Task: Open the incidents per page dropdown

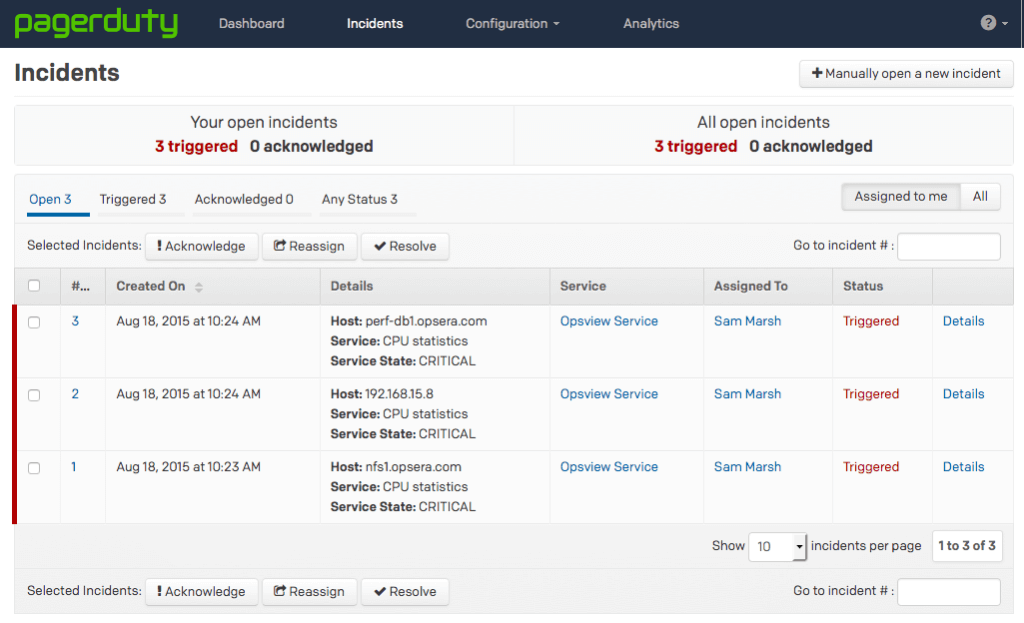Action: click(x=777, y=546)
